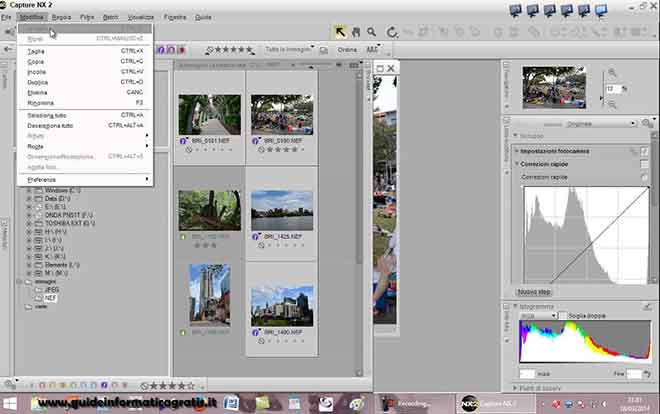This screenshot has width=660, height=414.
Task: Choose Incolla from the Modifica menu
Action: coord(85,72)
